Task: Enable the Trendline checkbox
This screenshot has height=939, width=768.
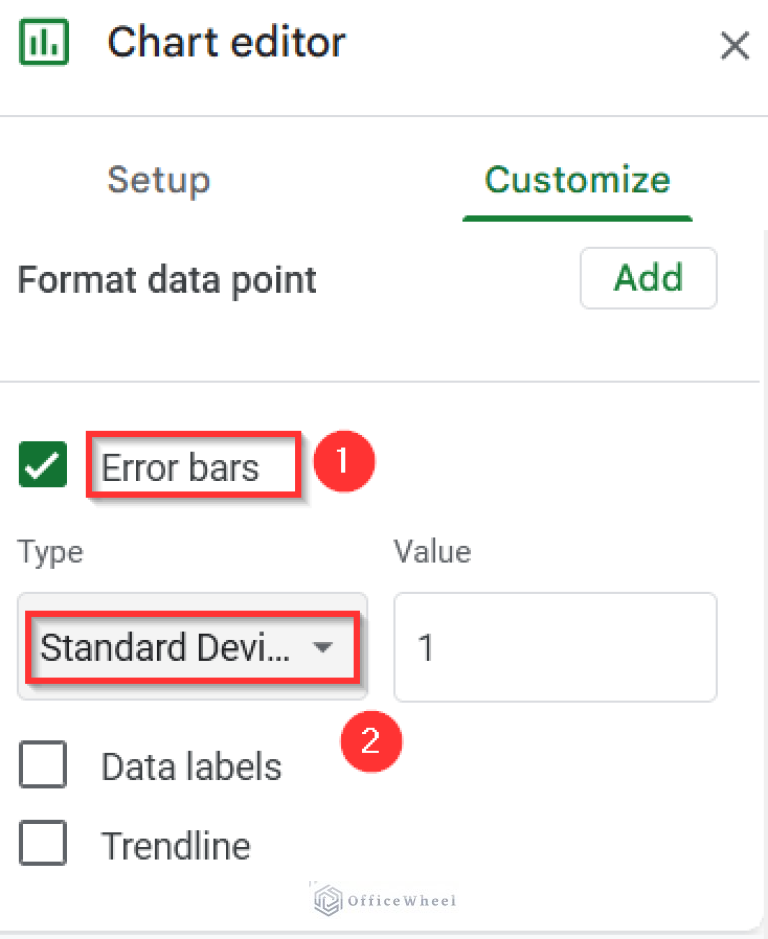Action: click(42, 843)
